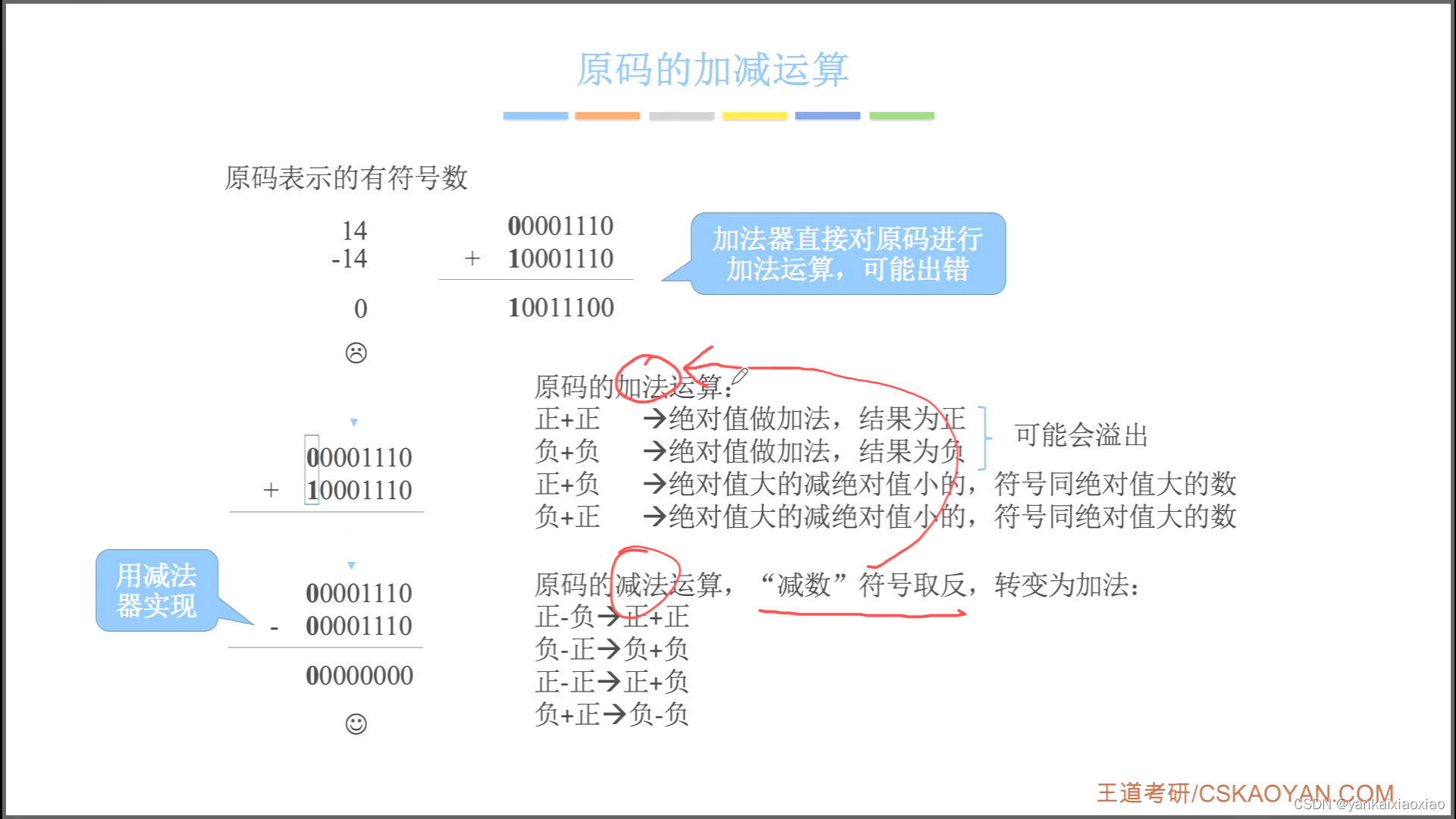Select the wrong binary result 10011100
Image resolution: width=1456 pixels, height=819 pixels.
click(x=561, y=308)
